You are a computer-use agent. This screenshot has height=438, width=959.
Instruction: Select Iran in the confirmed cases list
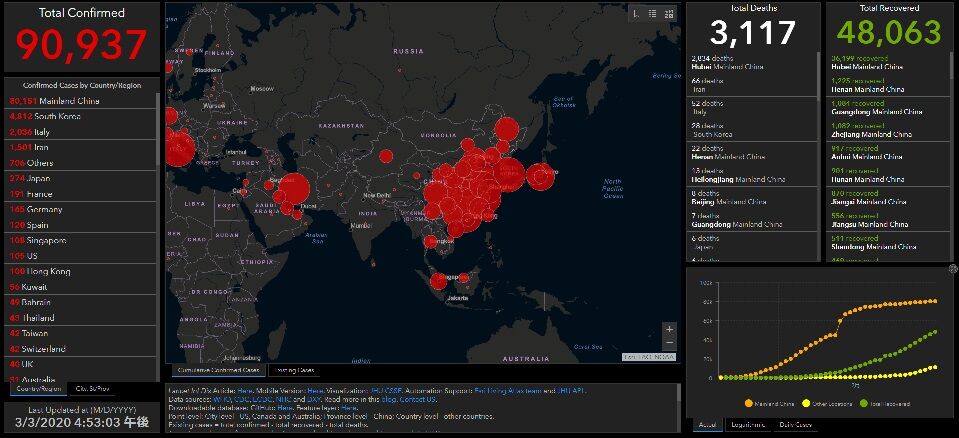point(81,147)
